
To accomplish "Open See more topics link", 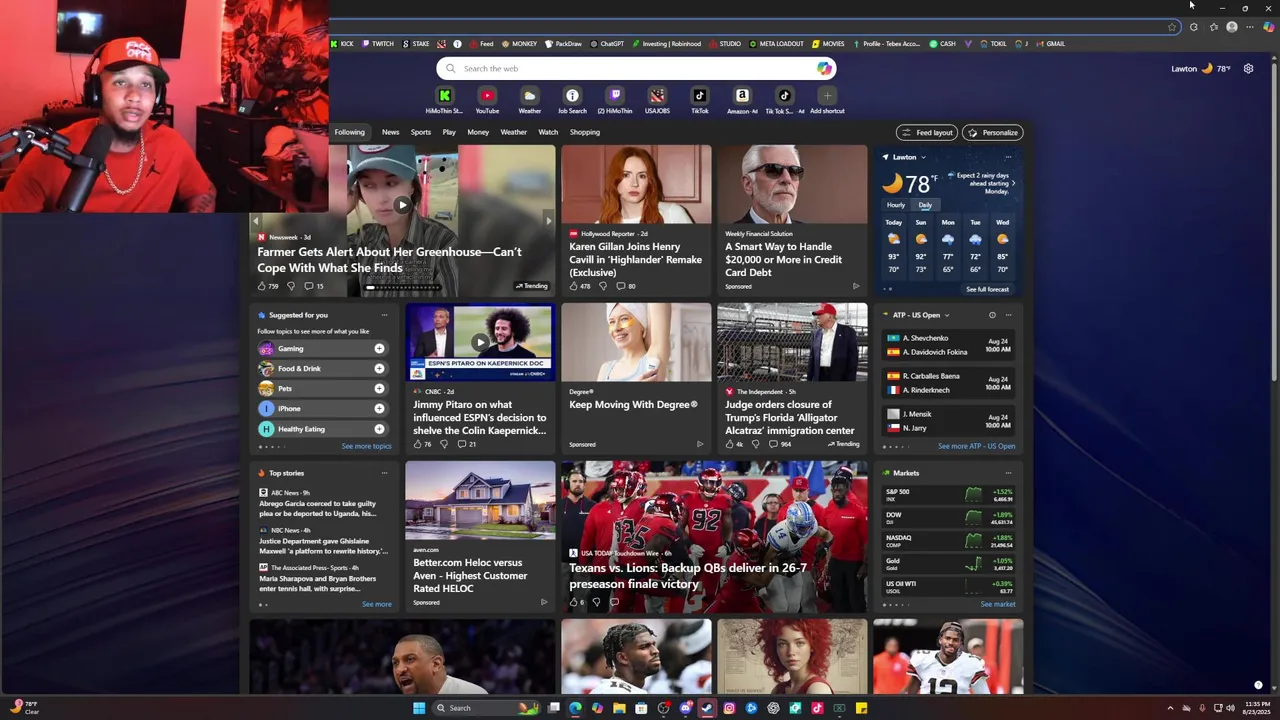I will [366, 446].
